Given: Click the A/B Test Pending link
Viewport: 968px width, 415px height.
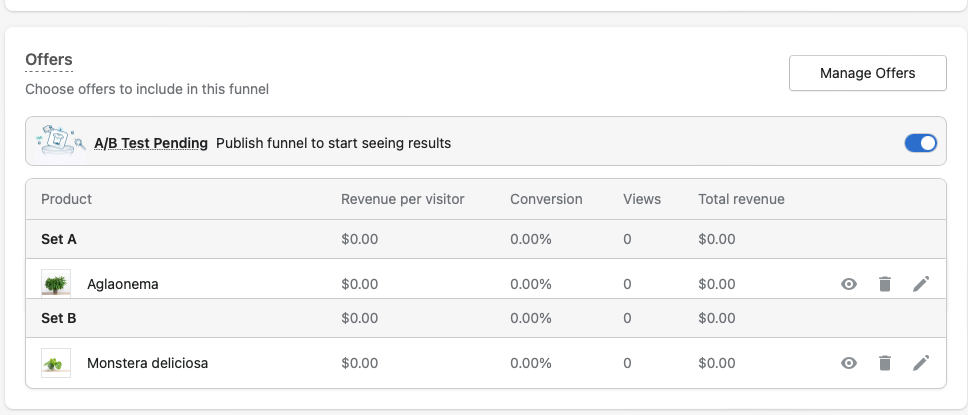Looking at the screenshot, I should pos(151,143).
